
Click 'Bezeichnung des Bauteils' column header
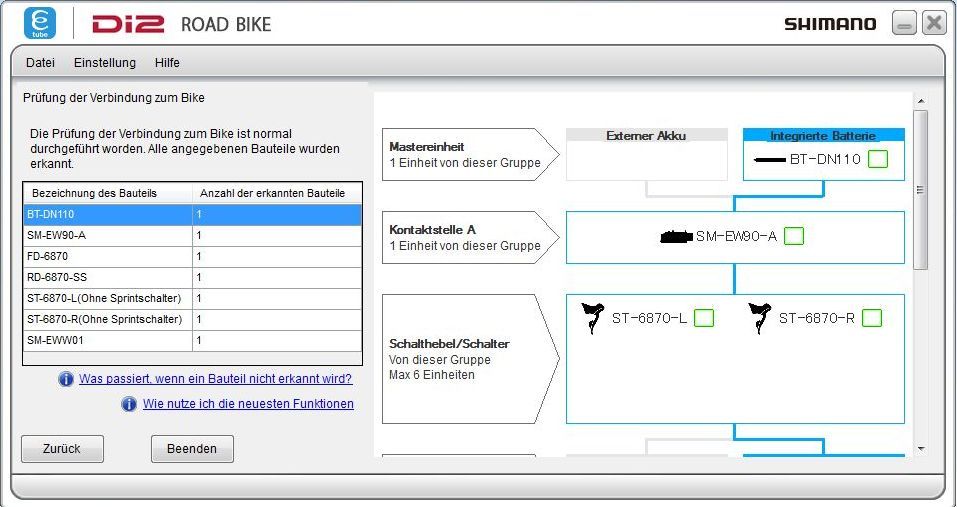(108, 193)
